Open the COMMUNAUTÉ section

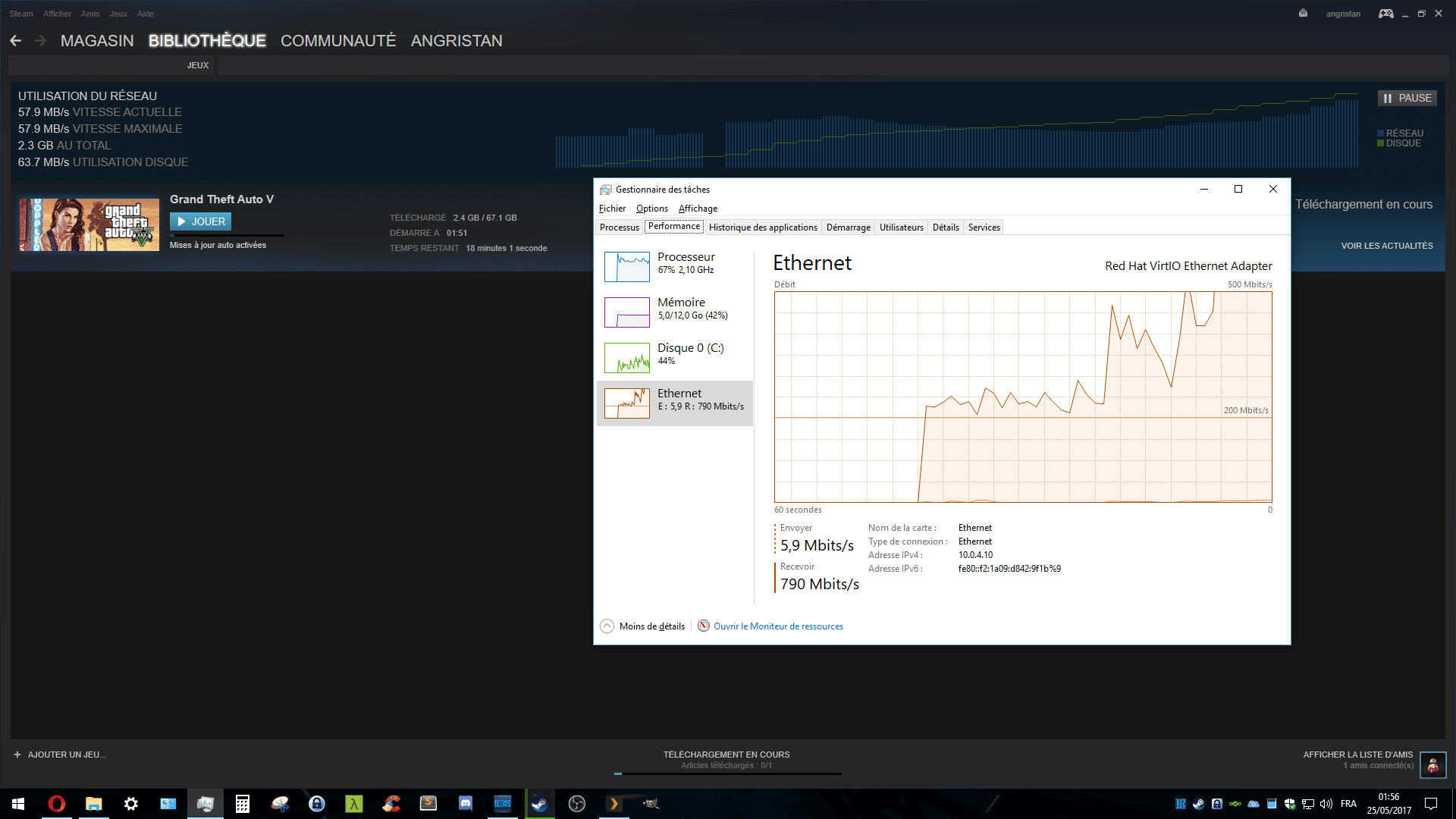[338, 41]
